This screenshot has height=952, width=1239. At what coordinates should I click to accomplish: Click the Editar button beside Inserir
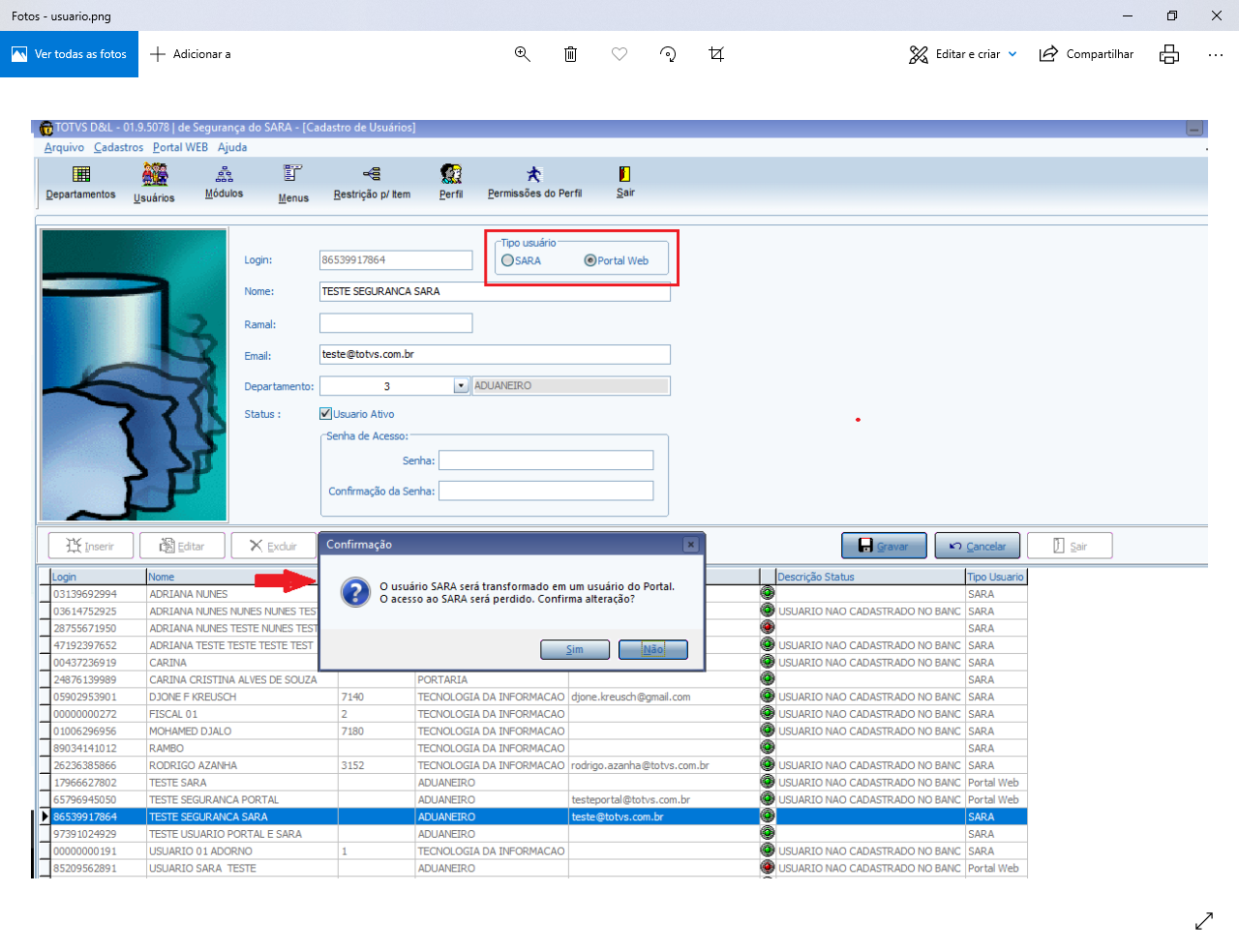click(x=182, y=546)
